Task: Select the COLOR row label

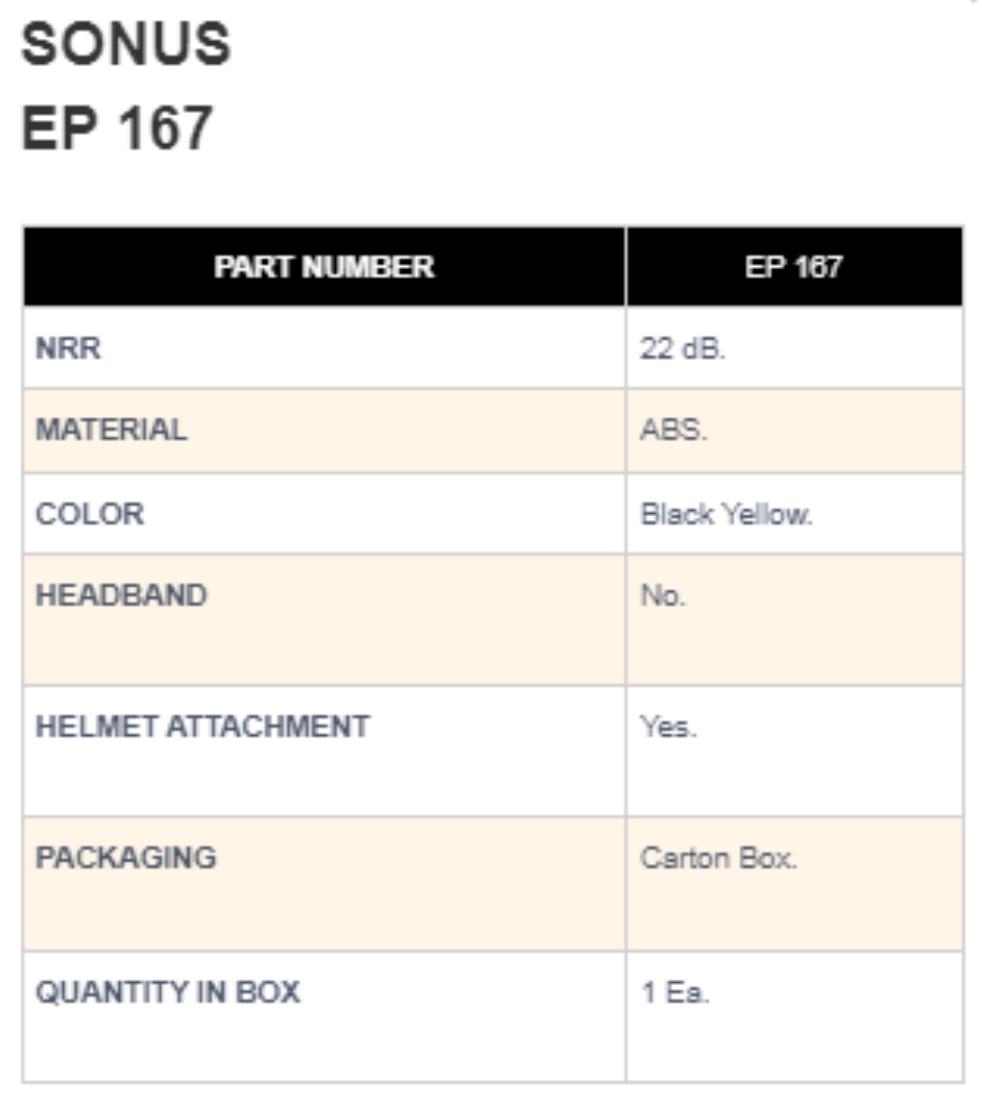Action: click(90, 514)
